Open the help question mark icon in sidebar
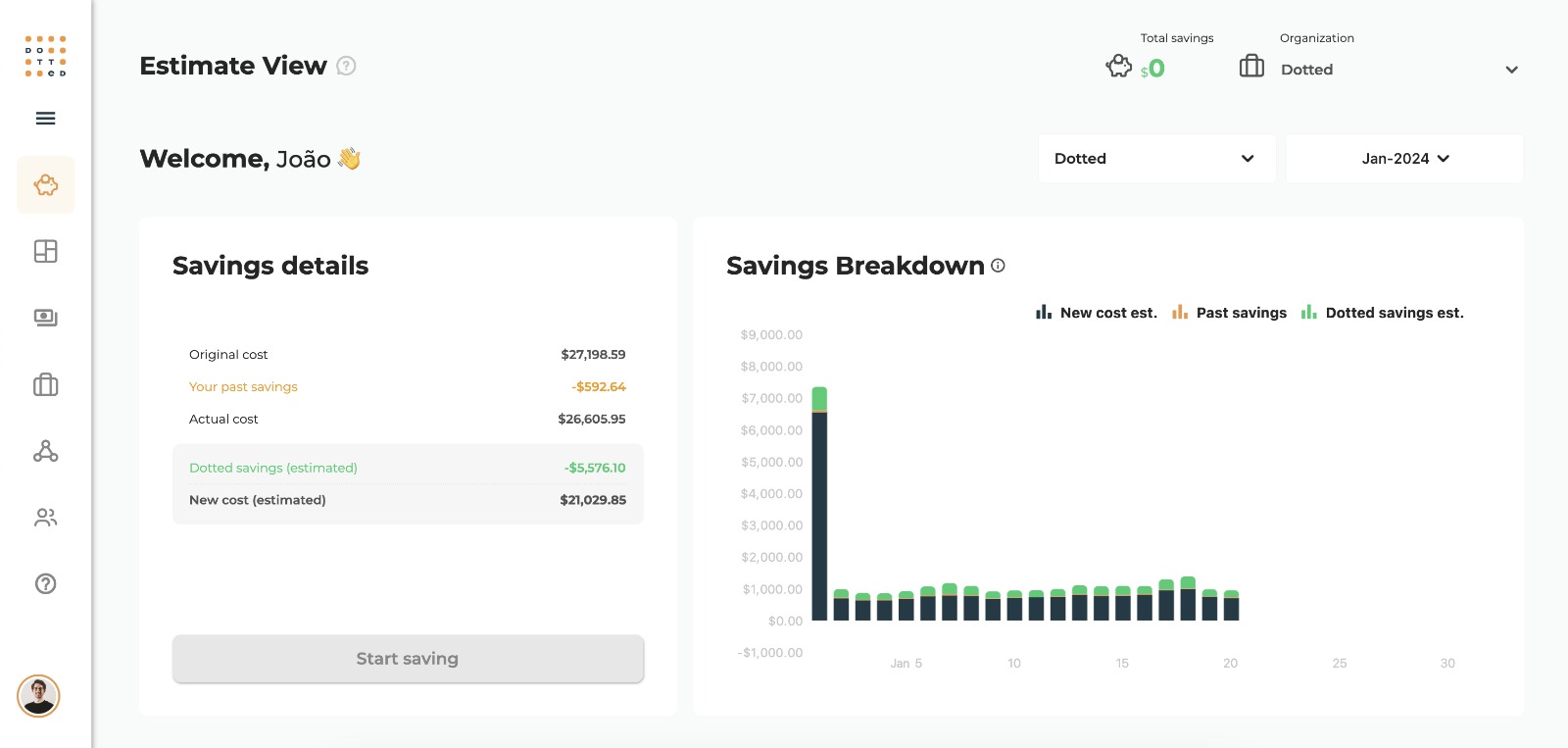This screenshot has width=1568, height=748. click(45, 584)
